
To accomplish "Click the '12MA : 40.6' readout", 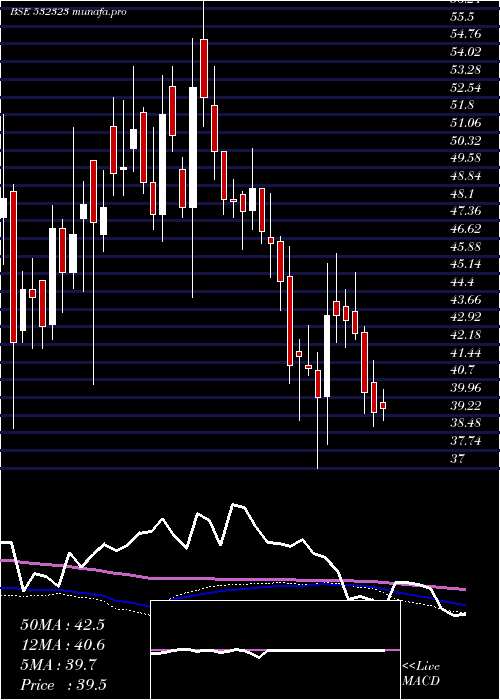I will (62, 645).
